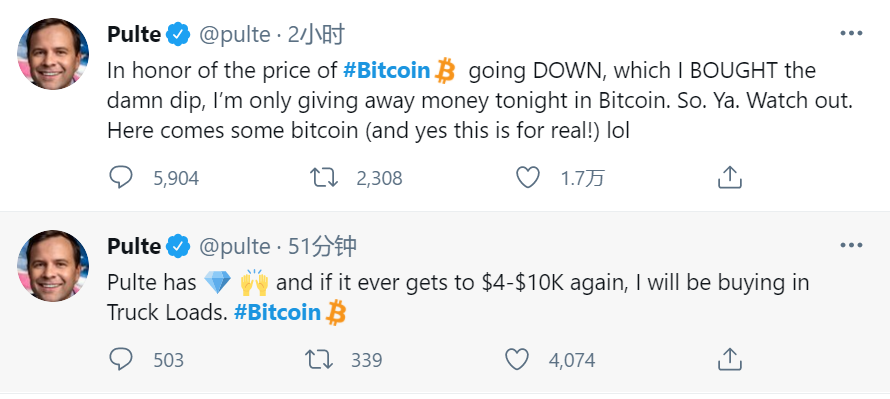
Task: Reply to the Bitcoin giveaway tweet
Action: [120, 178]
